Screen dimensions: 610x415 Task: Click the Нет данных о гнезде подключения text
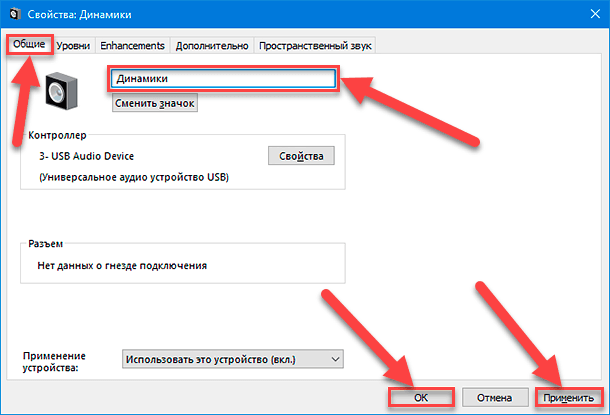tap(124, 266)
